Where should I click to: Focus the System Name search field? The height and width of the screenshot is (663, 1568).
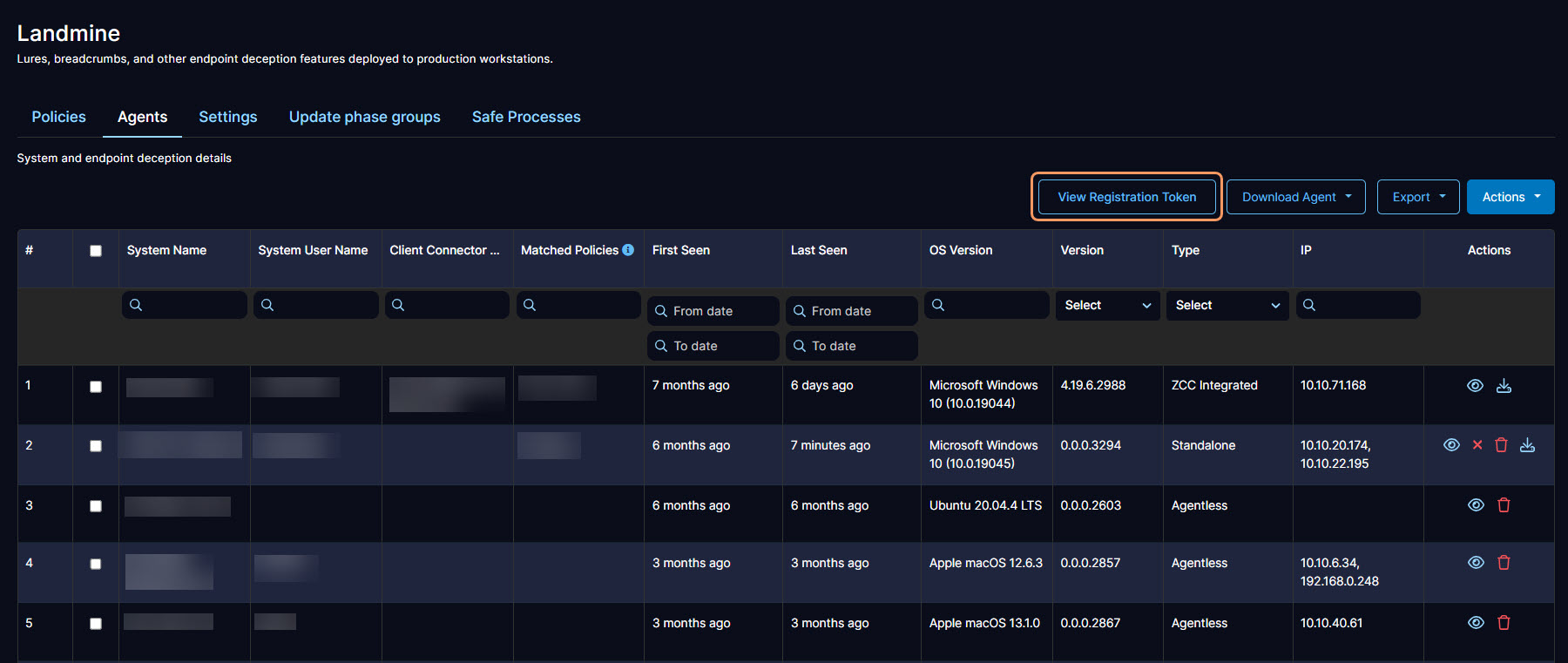pos(184,305)
